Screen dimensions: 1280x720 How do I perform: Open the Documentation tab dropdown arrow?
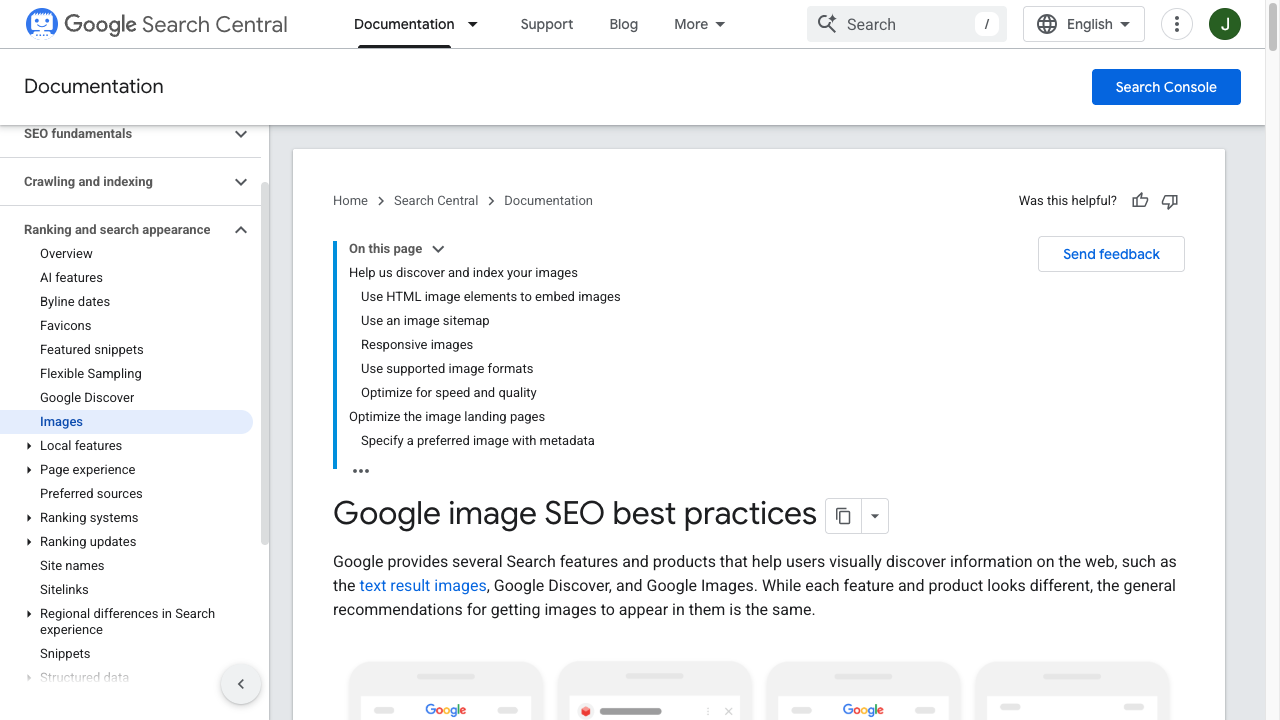[x=473, y=24]
